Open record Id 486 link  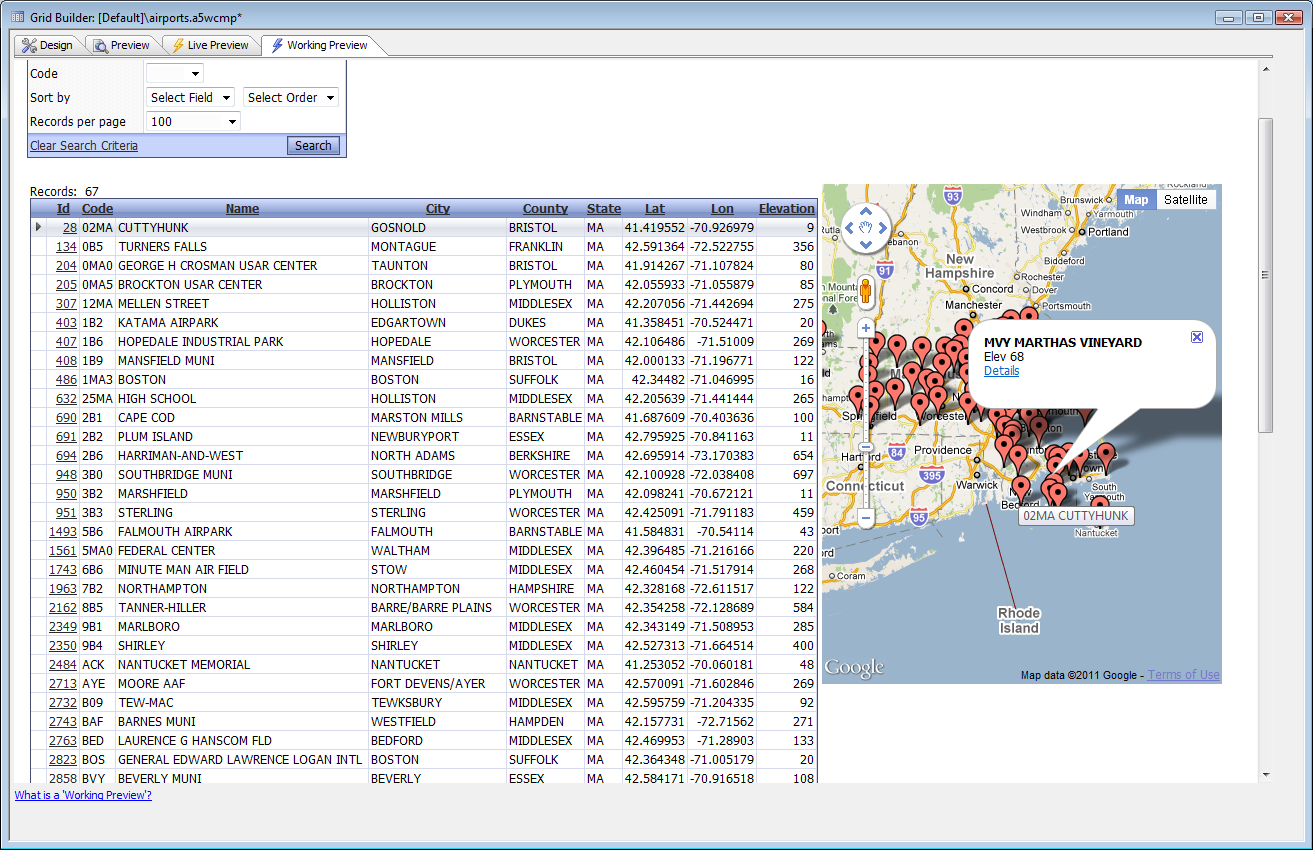point(66,380)
